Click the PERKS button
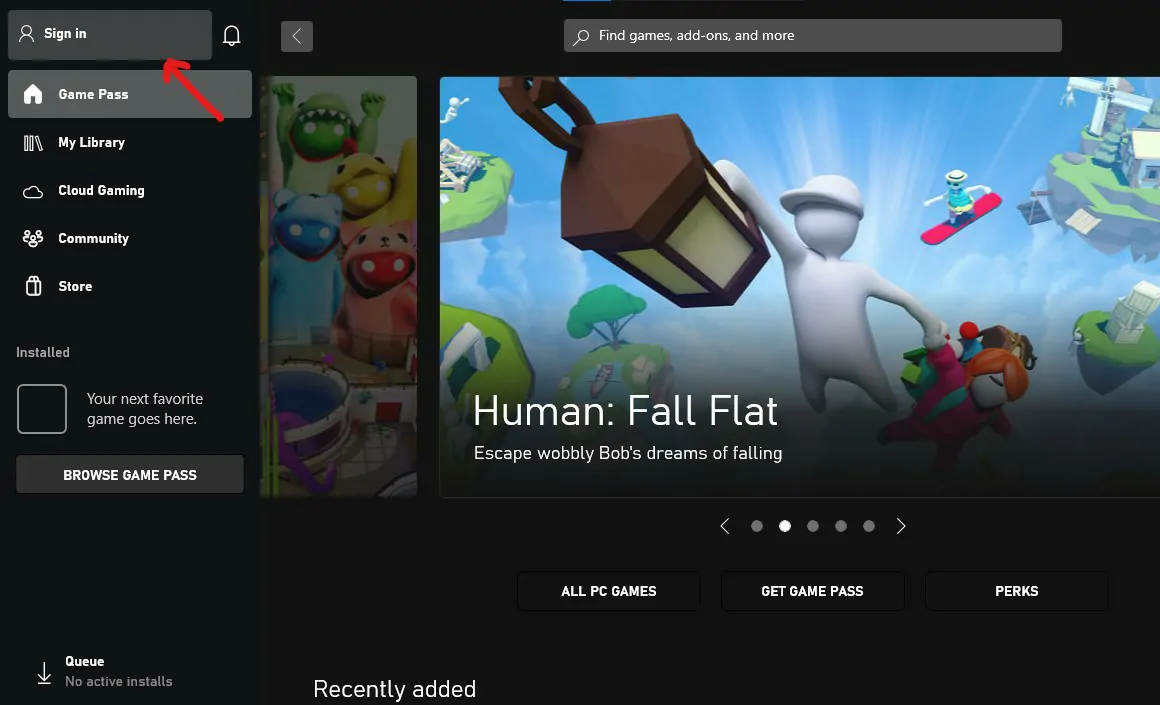The image size is (1160, 705). (1016, 591)
